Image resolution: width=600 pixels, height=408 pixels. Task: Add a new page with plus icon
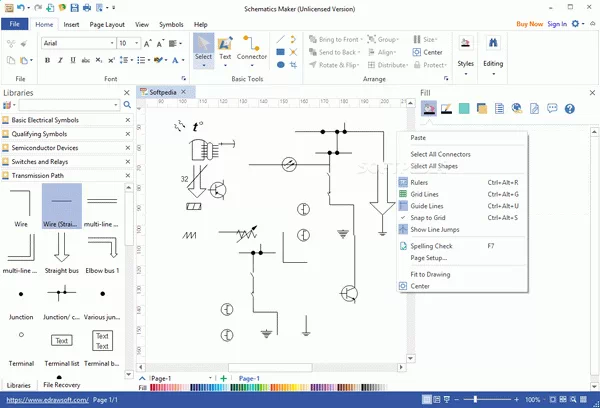(x=223, y=378)
